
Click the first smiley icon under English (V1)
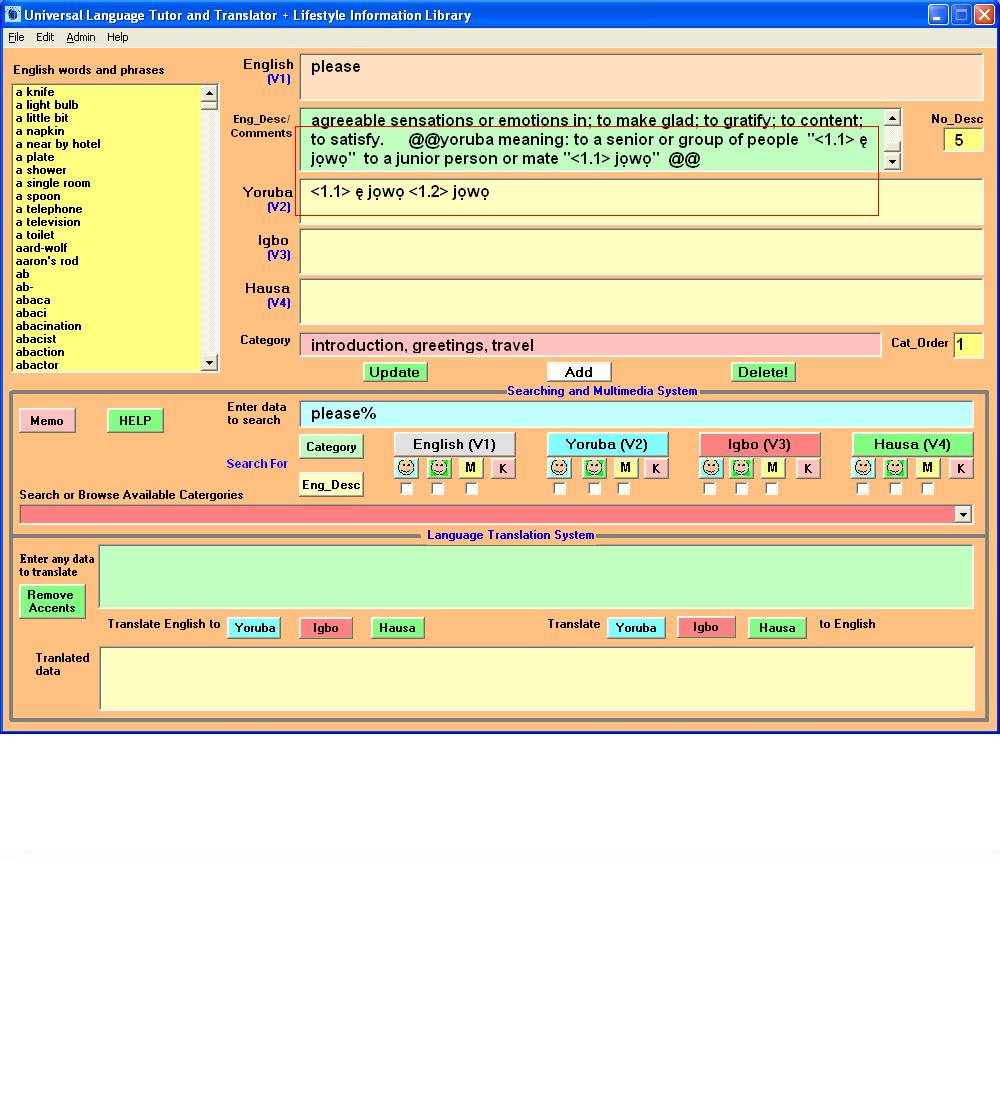tap(405, 468)
